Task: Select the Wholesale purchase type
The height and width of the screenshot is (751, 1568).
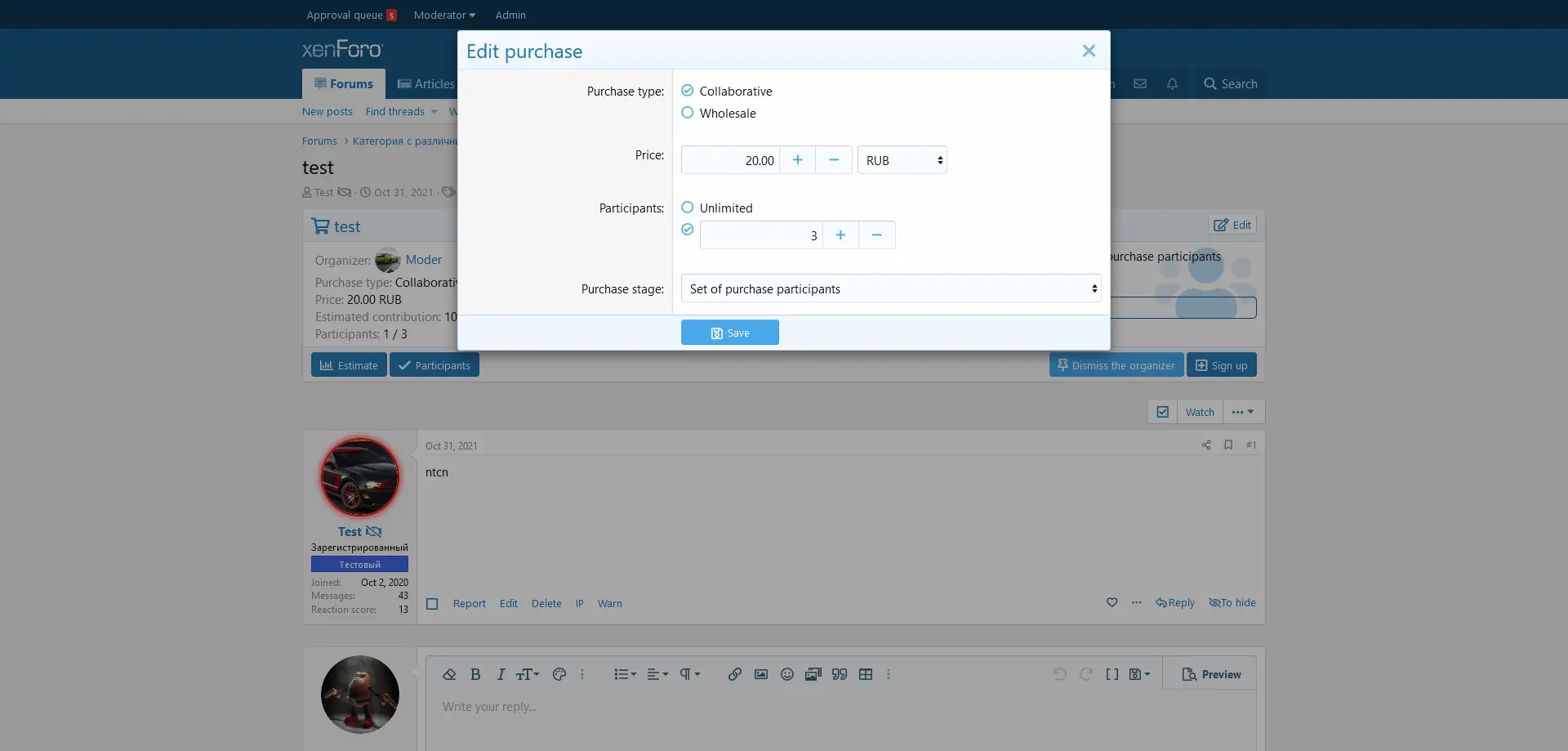Action: [688, 113]
